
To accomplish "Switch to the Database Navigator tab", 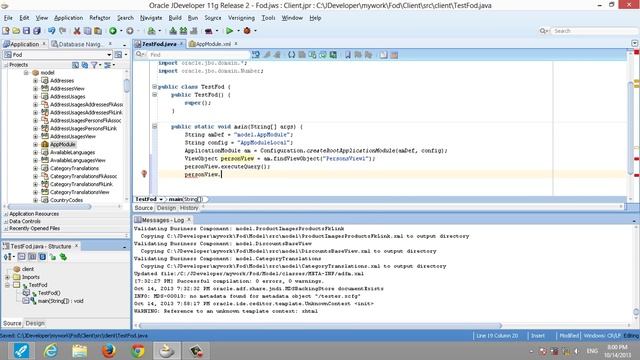I will pos(80,44).
